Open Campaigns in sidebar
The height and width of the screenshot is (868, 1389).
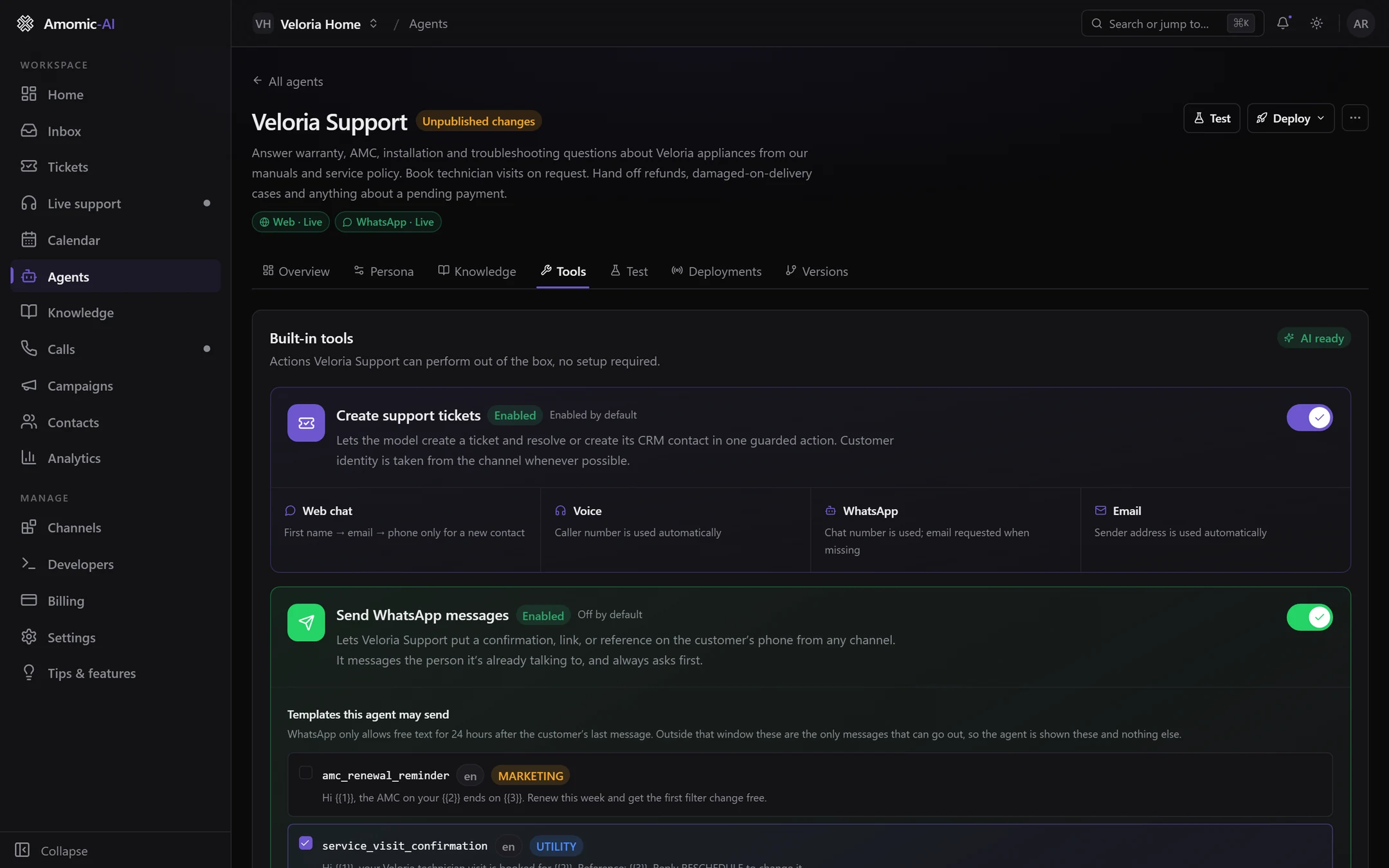[x=116, y=385]
